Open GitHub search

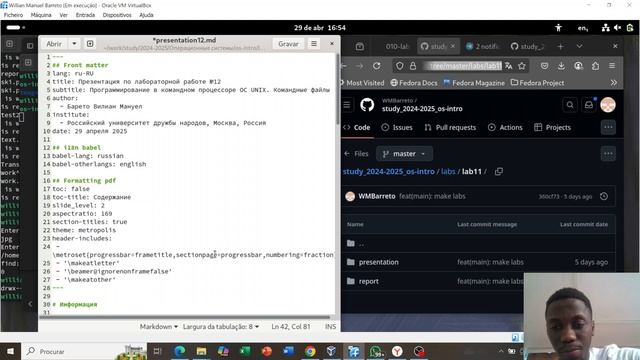pyautogui.click(x=570, y=105)
